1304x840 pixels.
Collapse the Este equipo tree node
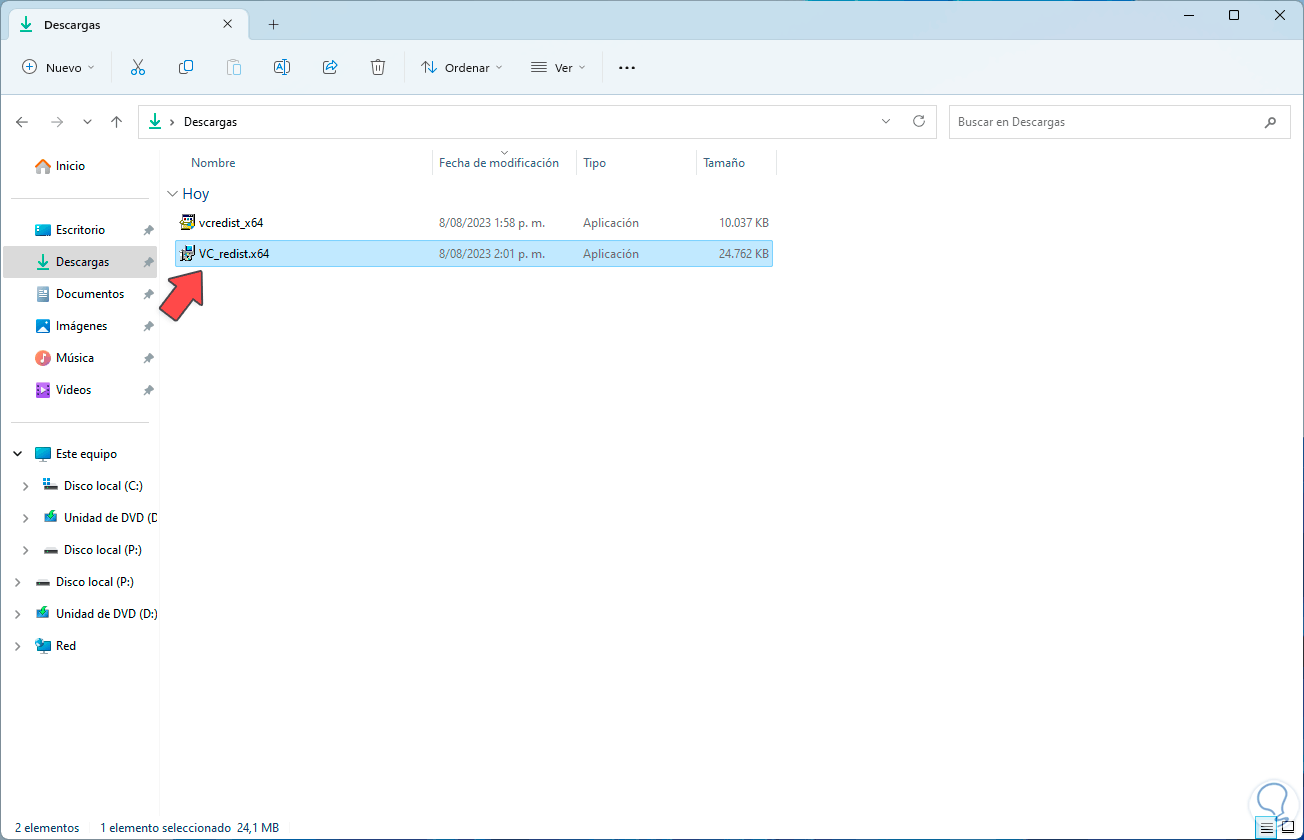tap(18, 454)
